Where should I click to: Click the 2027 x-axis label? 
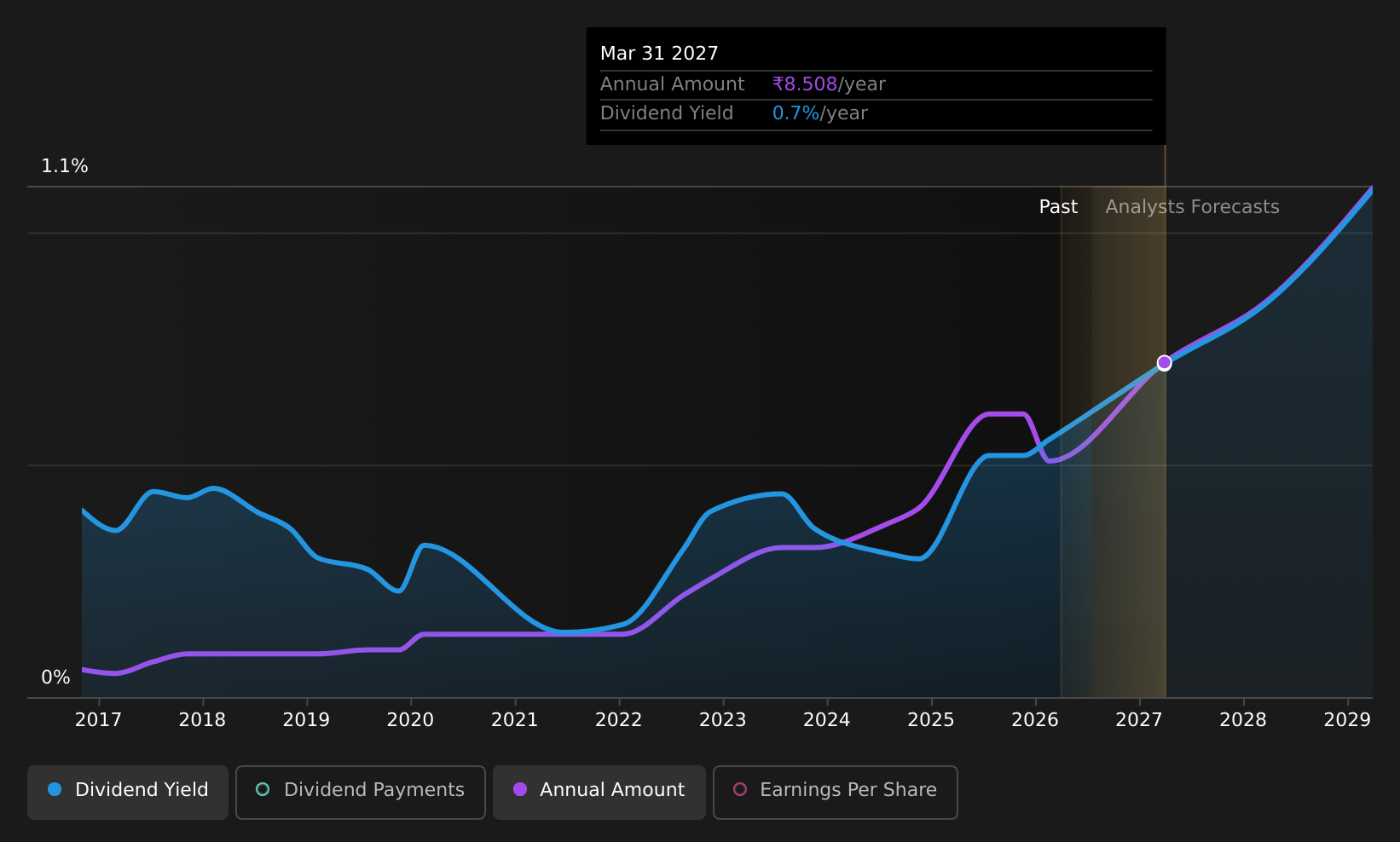click(1138, 720)
